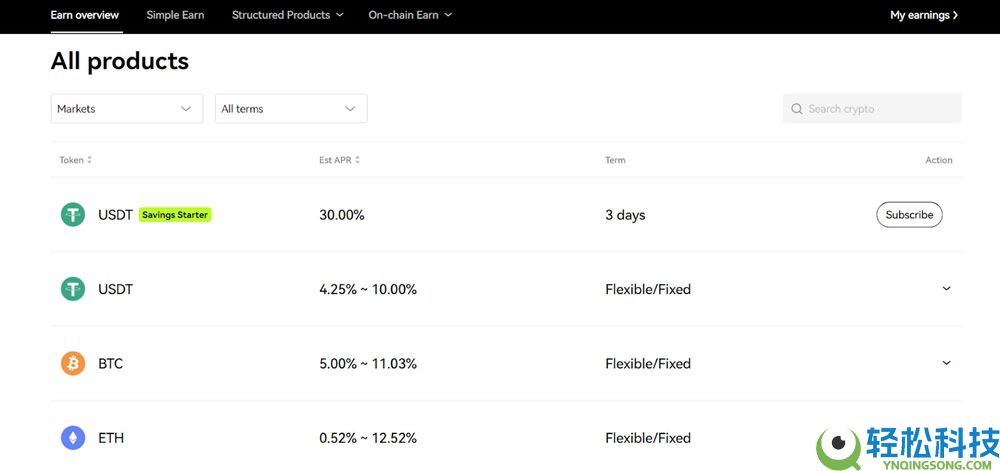Open Structured Products menu
Screen dimensions: 1000x471
tap(287, 15)
